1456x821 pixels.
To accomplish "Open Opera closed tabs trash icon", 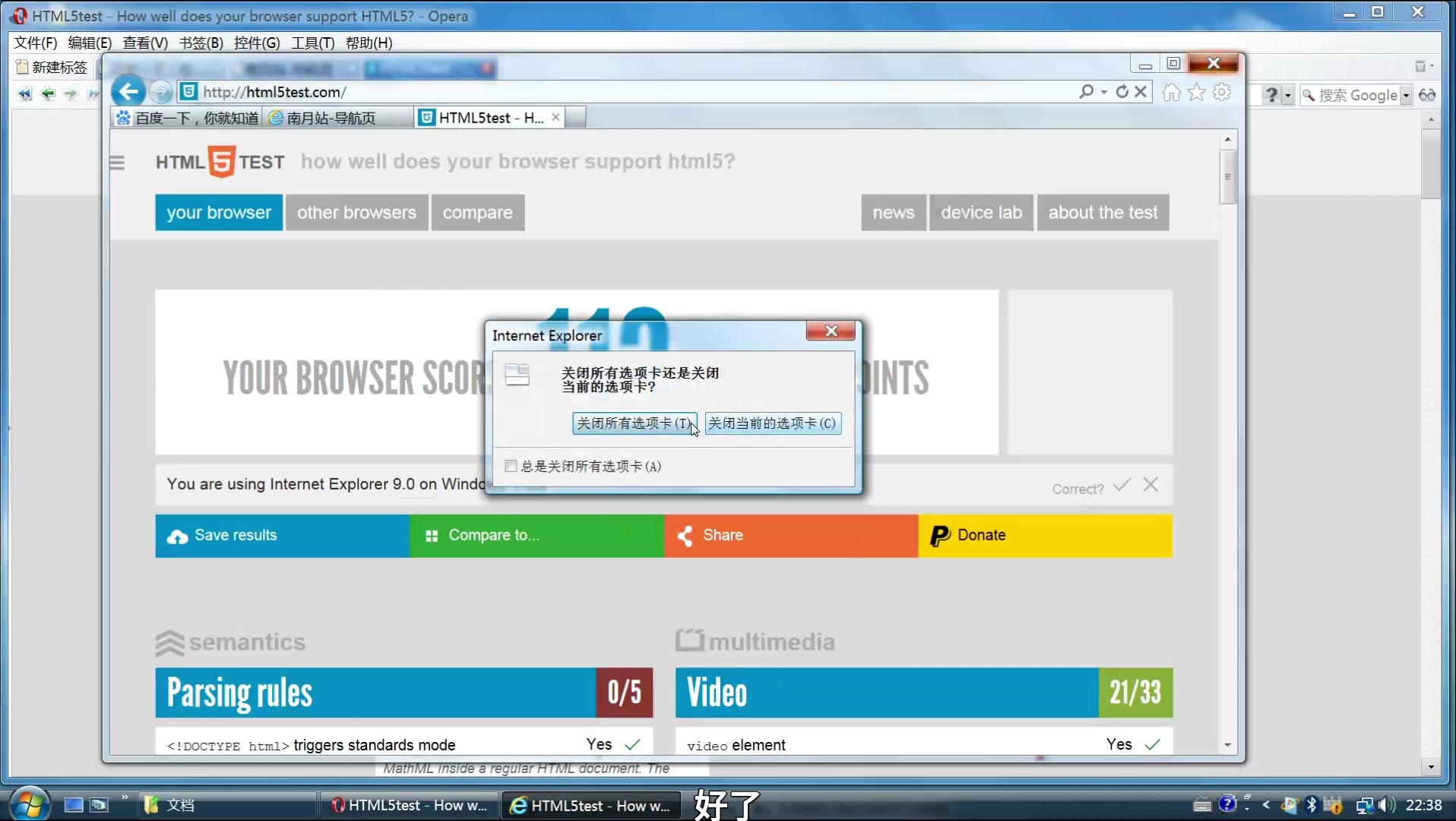I will pos(1420,67).
